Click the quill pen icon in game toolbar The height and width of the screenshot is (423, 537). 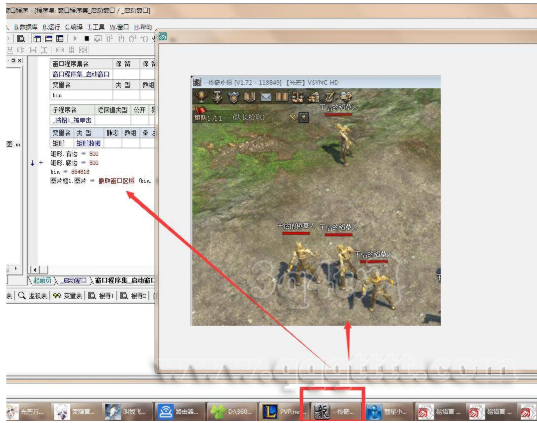click(x=329, y=97)
